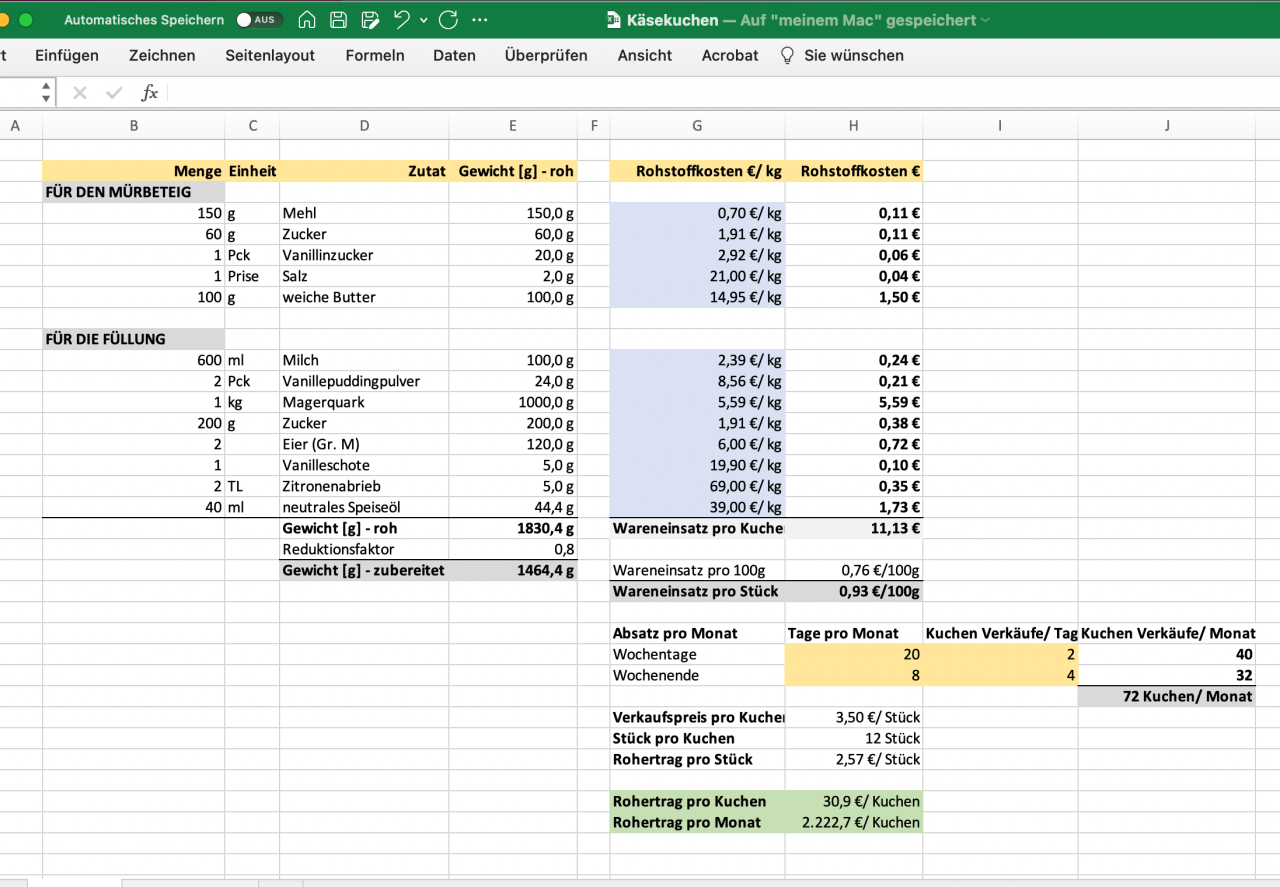The height and width of the screenshot is (887, 1280).
Task: Click the Redo circular arrow icon
Action: (448, 20)
